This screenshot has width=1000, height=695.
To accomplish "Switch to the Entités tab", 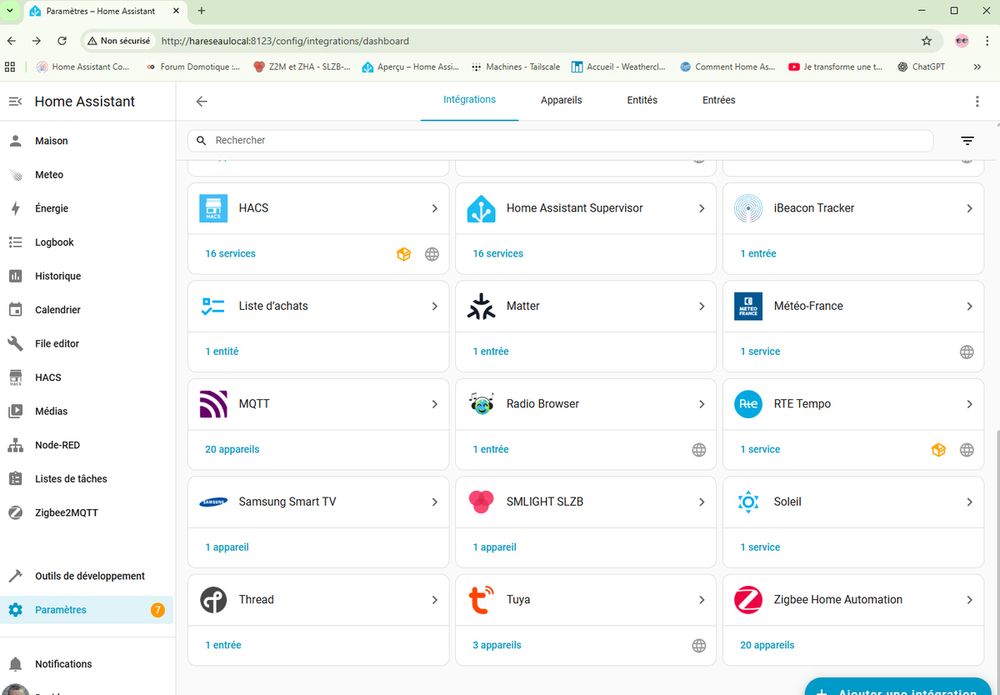I will [x=642, y=100].
